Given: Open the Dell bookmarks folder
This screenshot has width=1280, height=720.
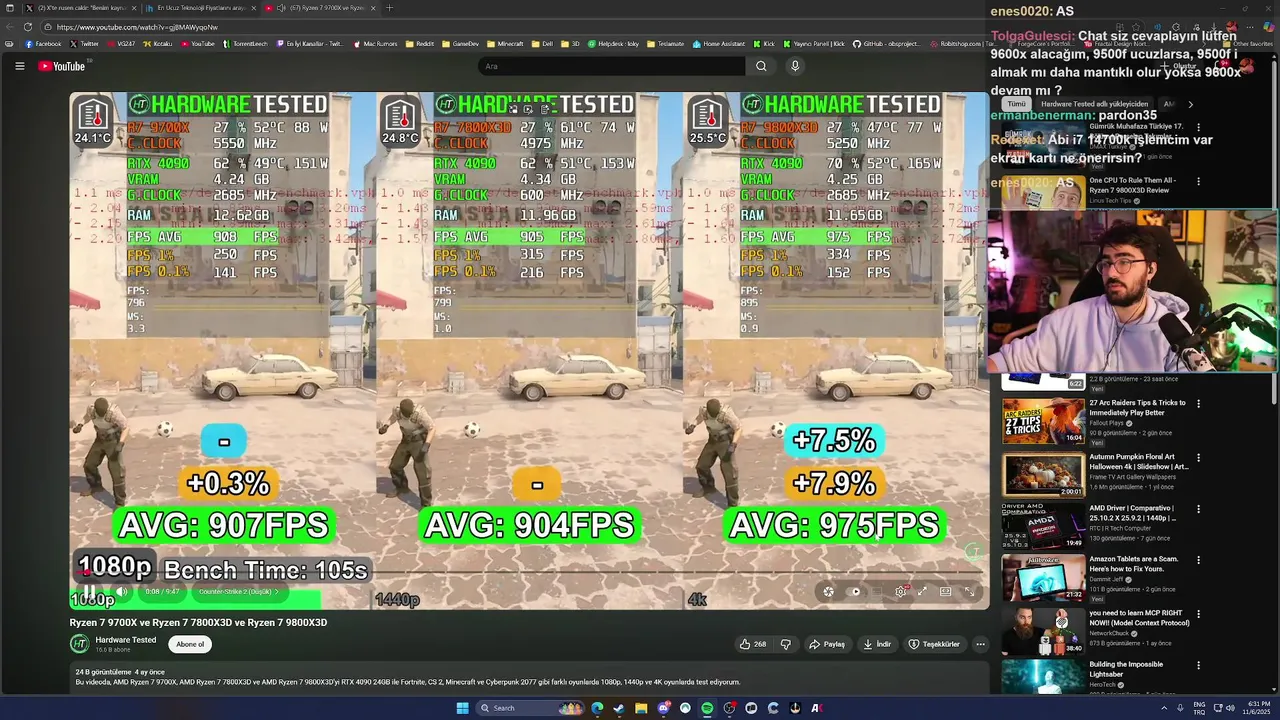Looking at the screenshot, I should click(542, 44).
